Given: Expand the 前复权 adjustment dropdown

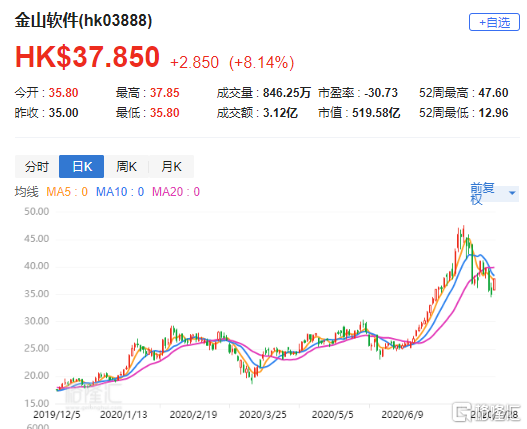Looking at the screenshot, I should (494, 193).
